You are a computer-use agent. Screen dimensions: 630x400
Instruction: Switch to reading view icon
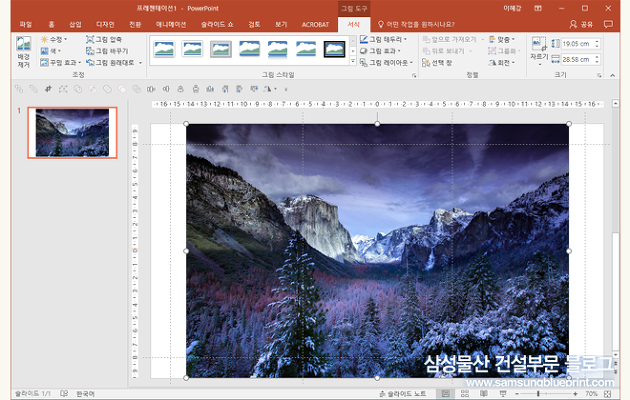tap(484, 394)
